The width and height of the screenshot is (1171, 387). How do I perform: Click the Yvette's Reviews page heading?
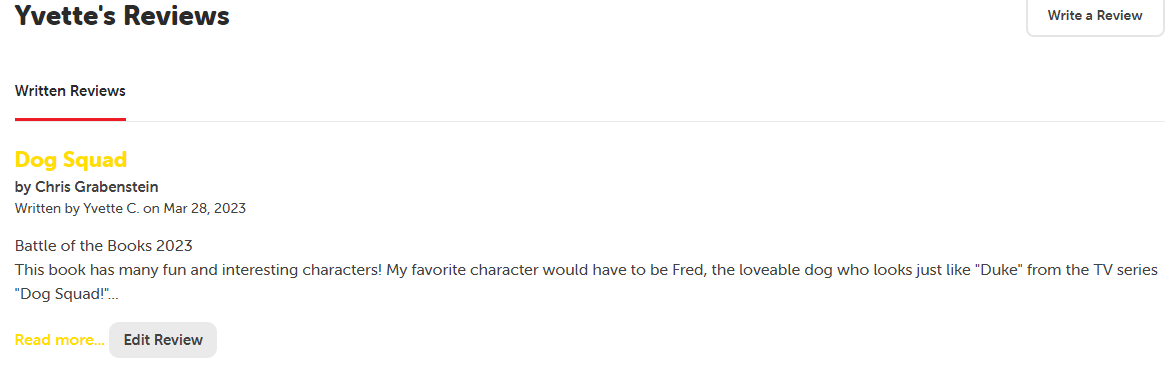coord(122,15)
